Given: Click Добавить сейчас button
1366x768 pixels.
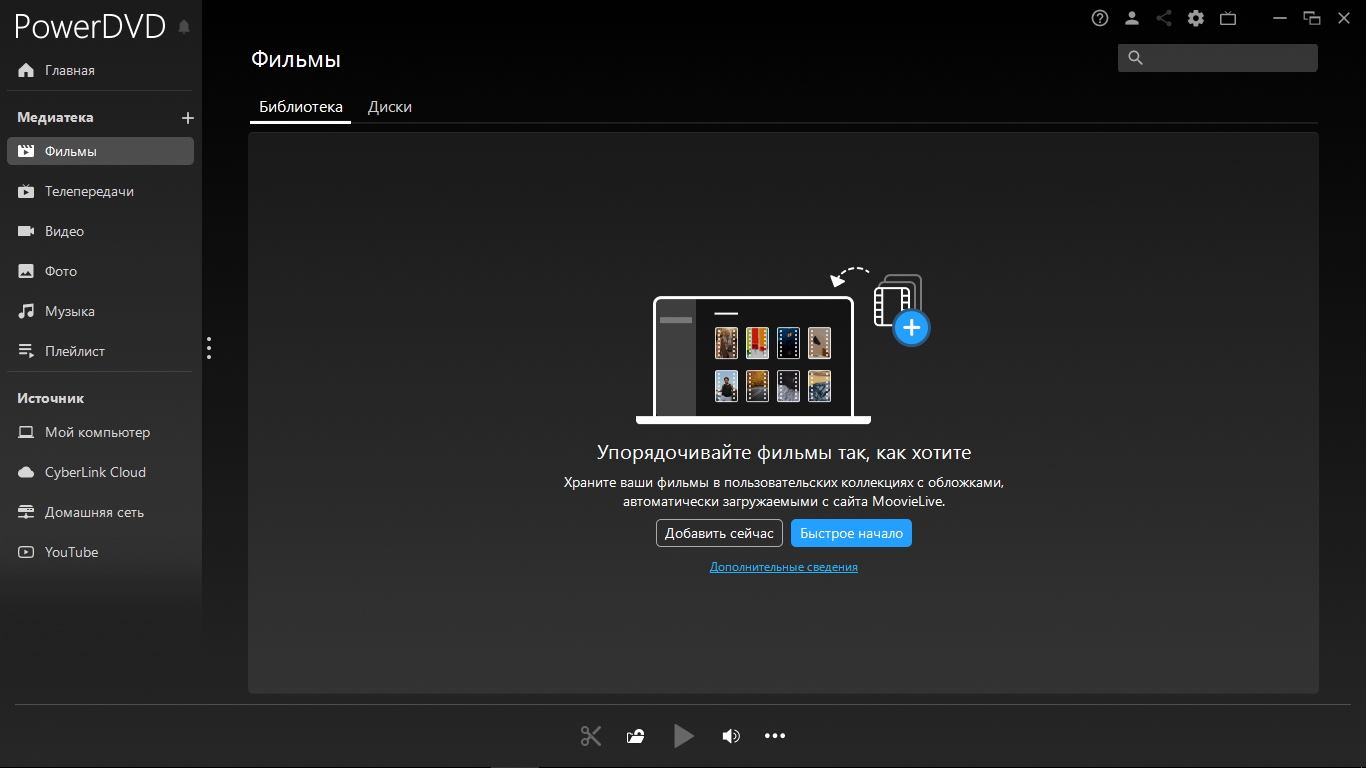Looking at the screenshot, I should click(x=719, y=533).
